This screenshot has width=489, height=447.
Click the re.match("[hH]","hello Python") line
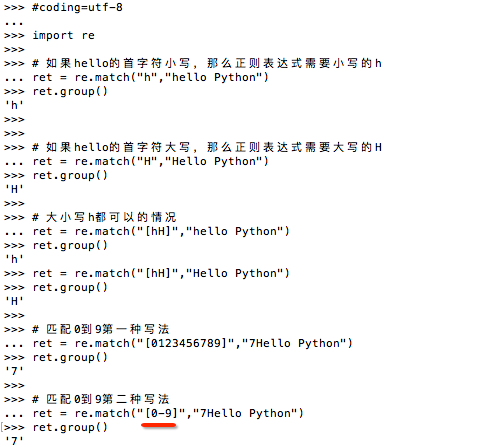coord(161,231)
